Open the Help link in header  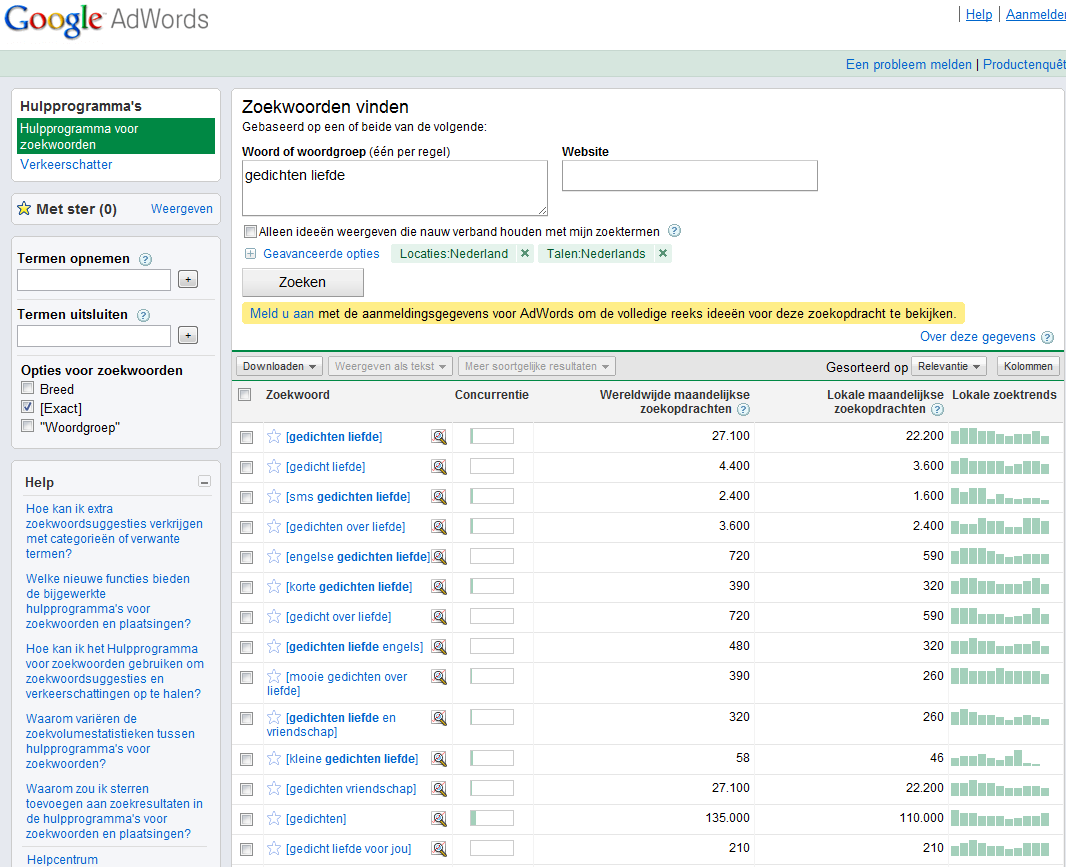click(x=979, y=14)
